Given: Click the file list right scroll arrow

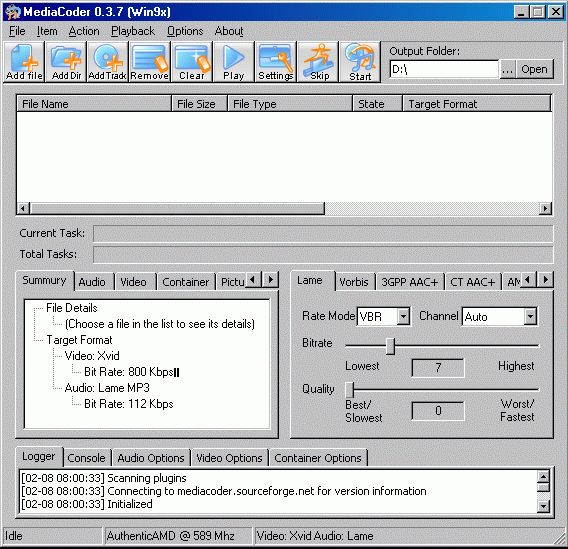Looking at the screenshot, I should 545,209.
